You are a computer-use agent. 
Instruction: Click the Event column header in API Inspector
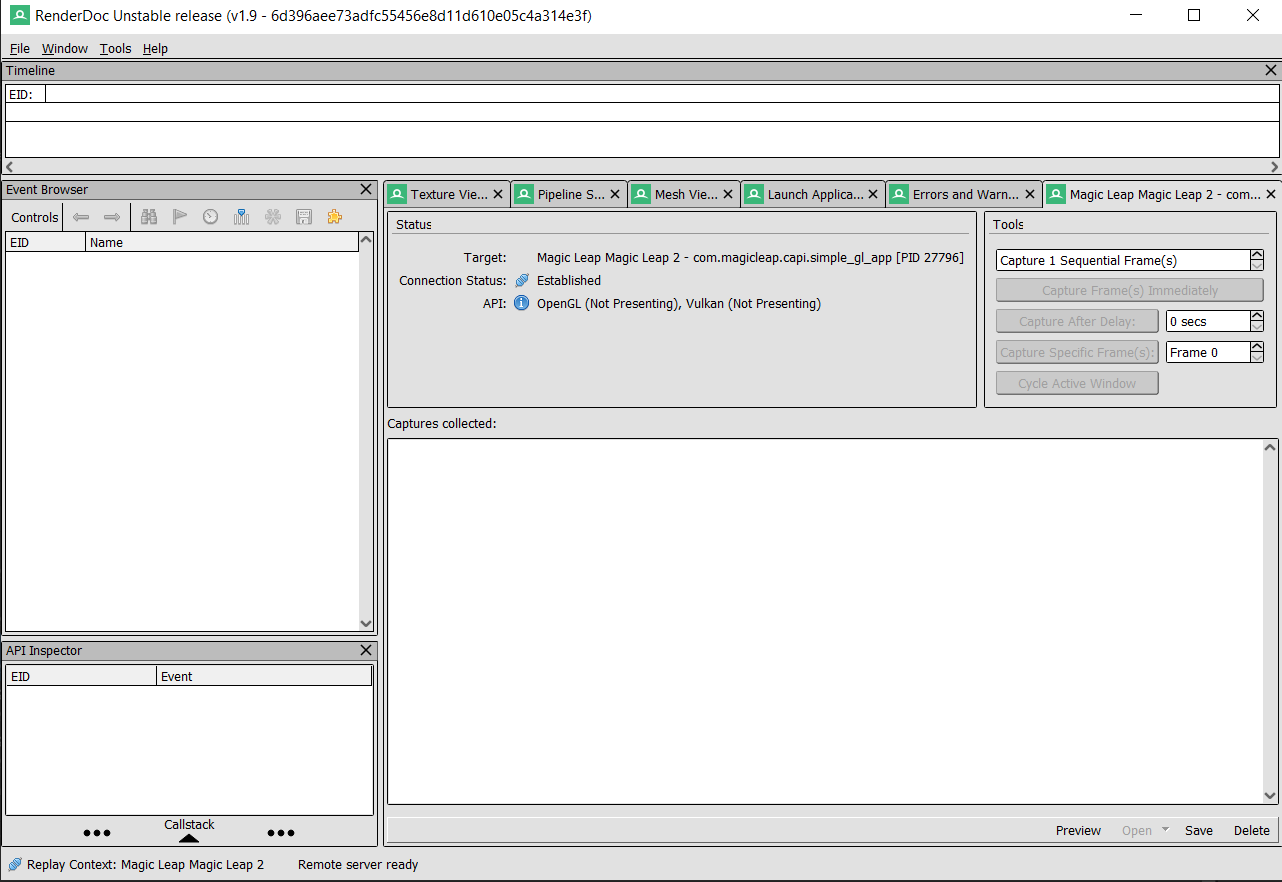[264, 676]
